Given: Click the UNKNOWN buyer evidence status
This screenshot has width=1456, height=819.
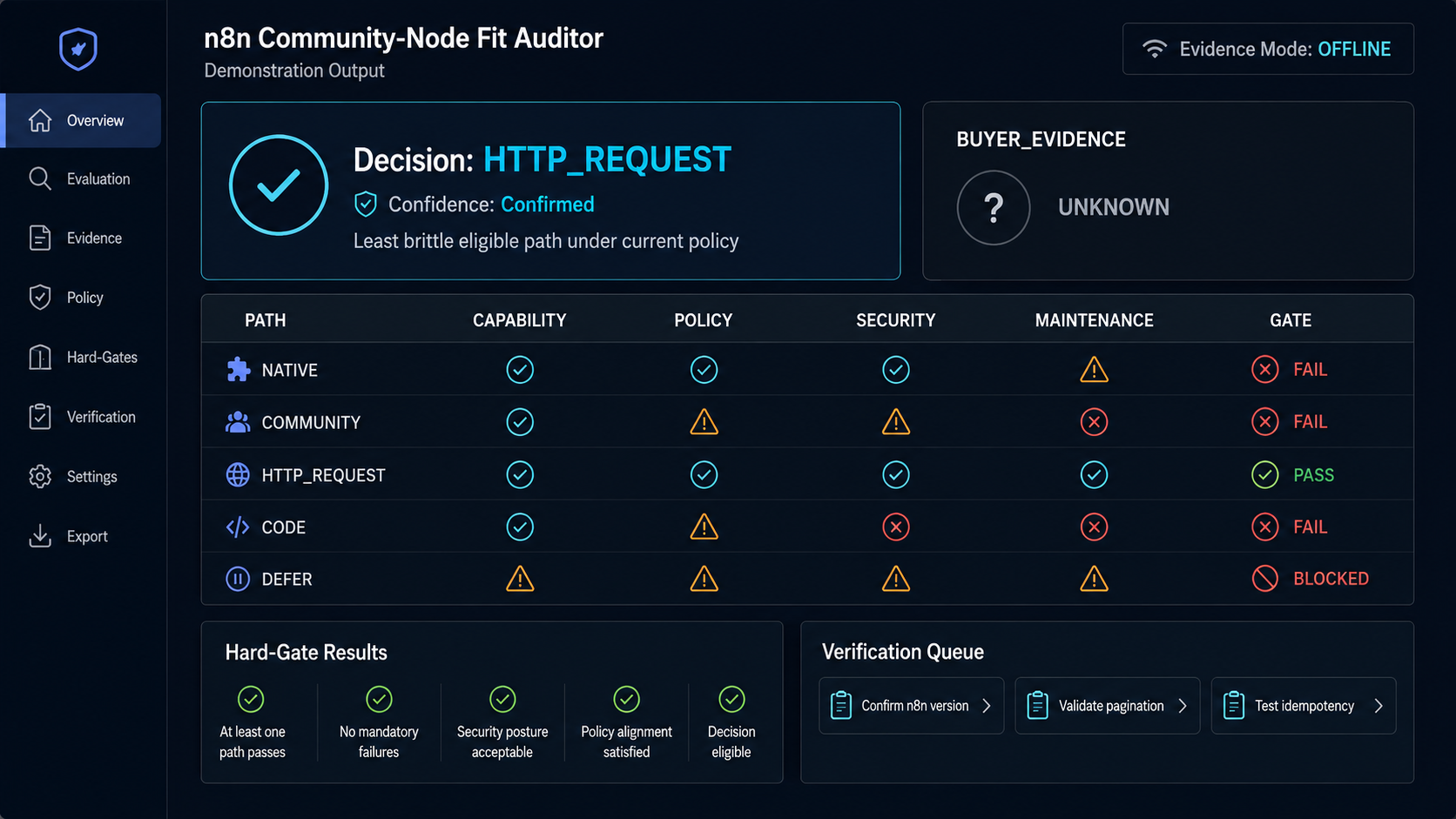Looking at the screenshot, I should [1114, 207].
